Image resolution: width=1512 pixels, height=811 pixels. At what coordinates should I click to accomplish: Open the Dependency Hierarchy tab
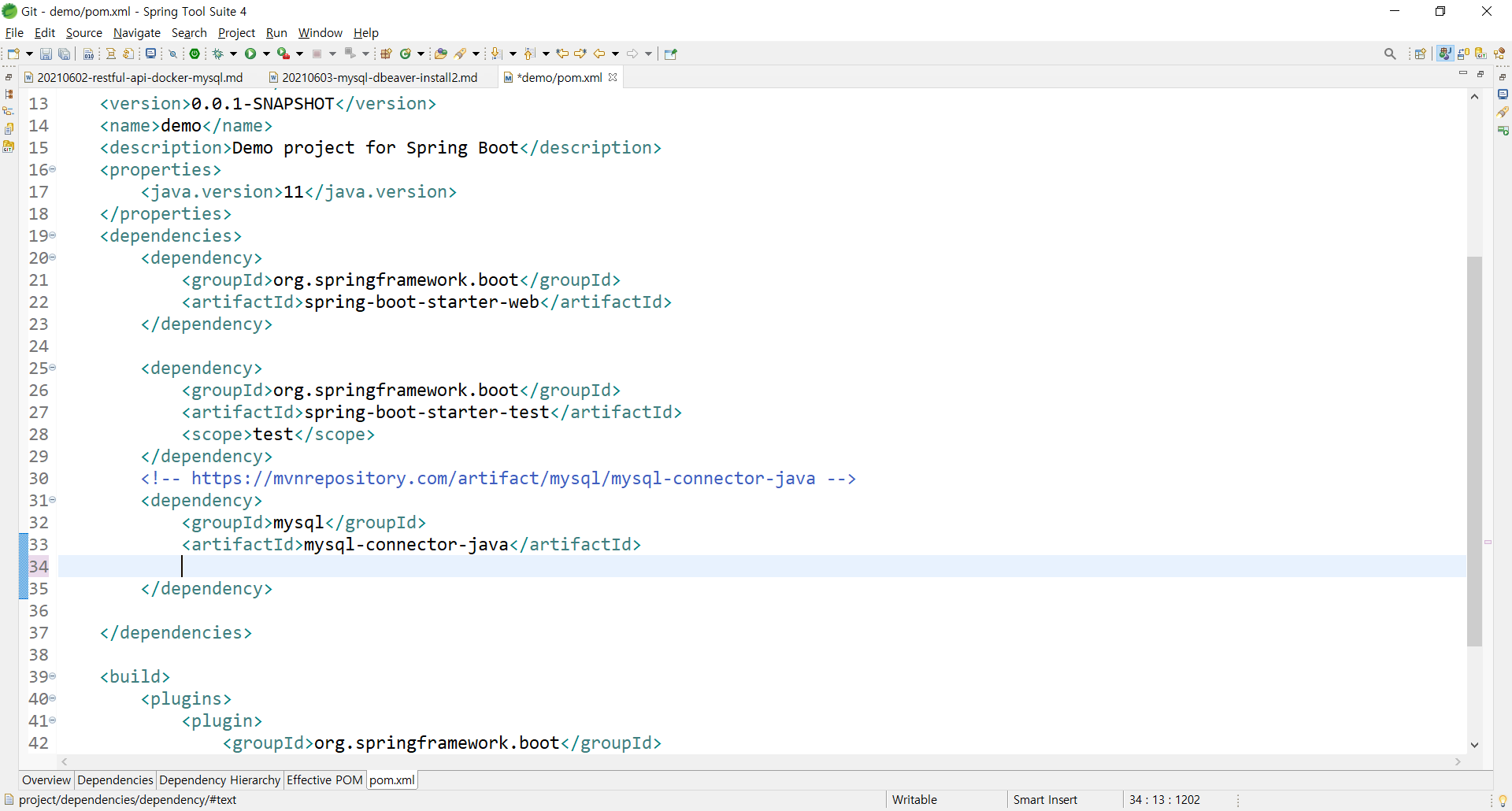click(x=220, y=780)
